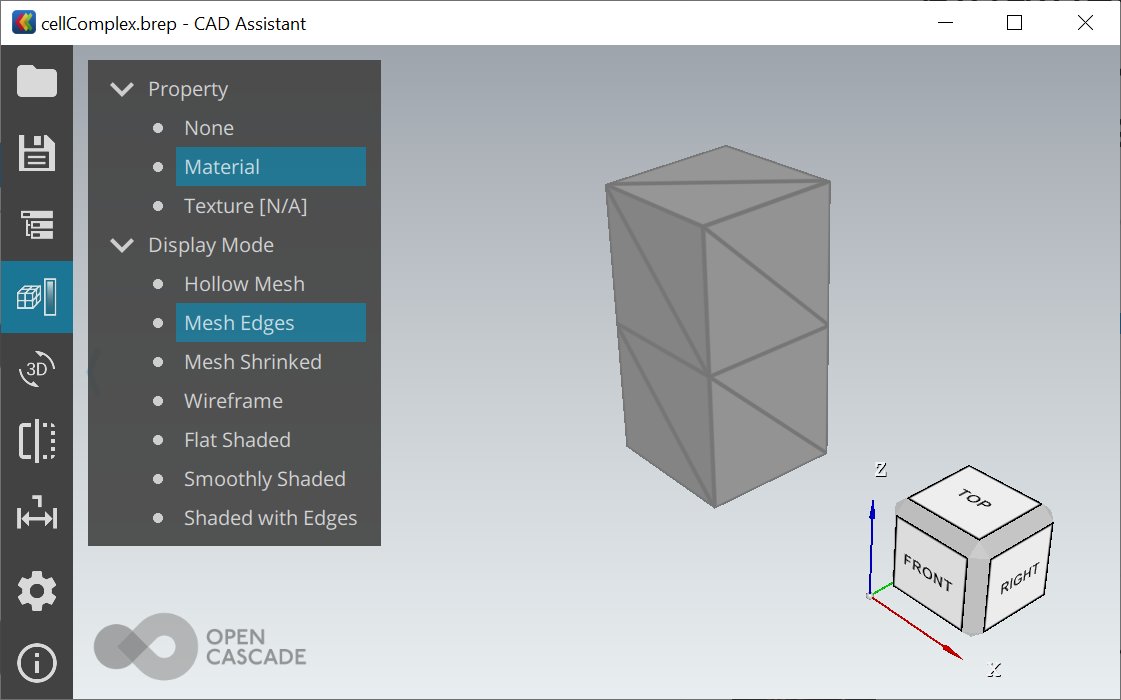Choose Smoothly Shaded mode
The image size is (1121, 700).
pyautogui.click(x=265, y=478)
